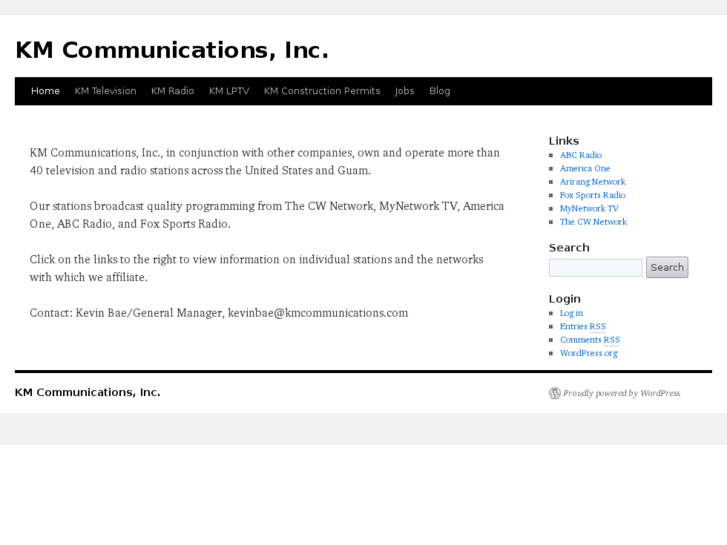Visit the WordPress.org link
Screen dimensions: 727x545
click(588, 353)
